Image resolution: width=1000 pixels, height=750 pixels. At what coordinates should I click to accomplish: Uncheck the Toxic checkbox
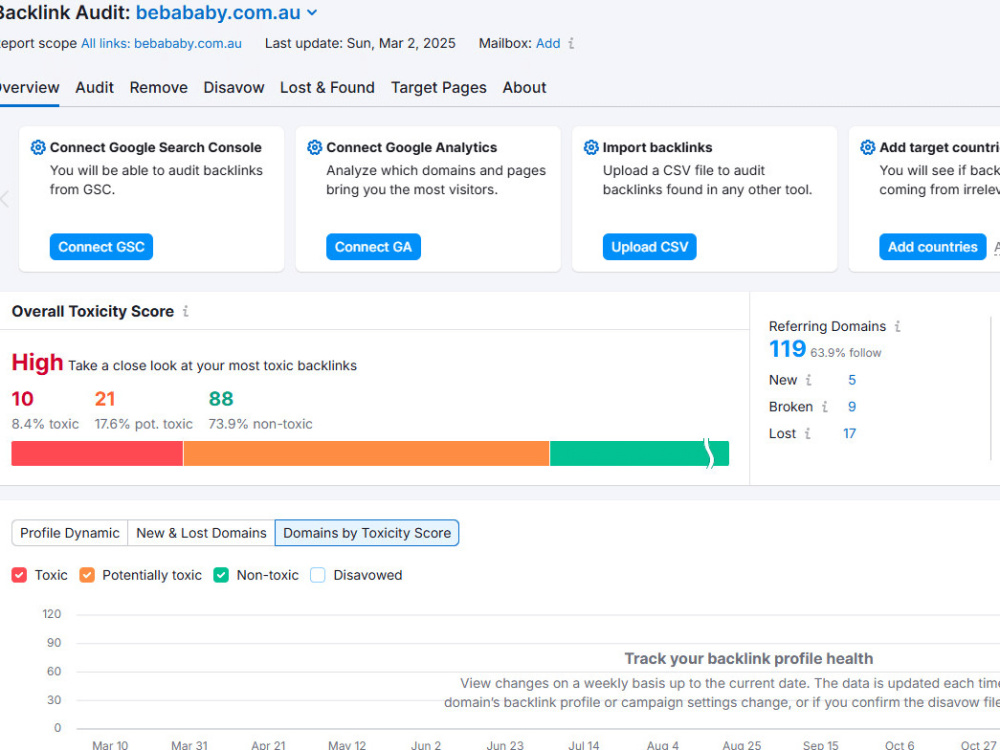click(19, 575)
